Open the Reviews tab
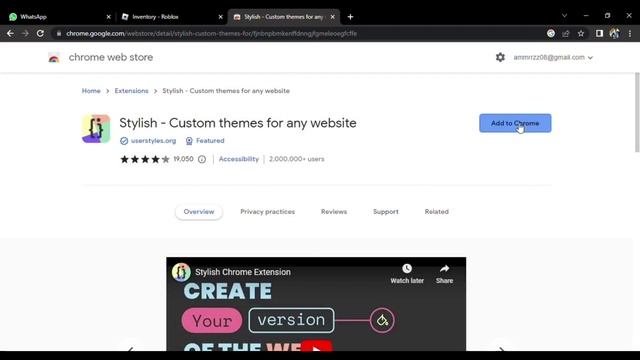 334,211
